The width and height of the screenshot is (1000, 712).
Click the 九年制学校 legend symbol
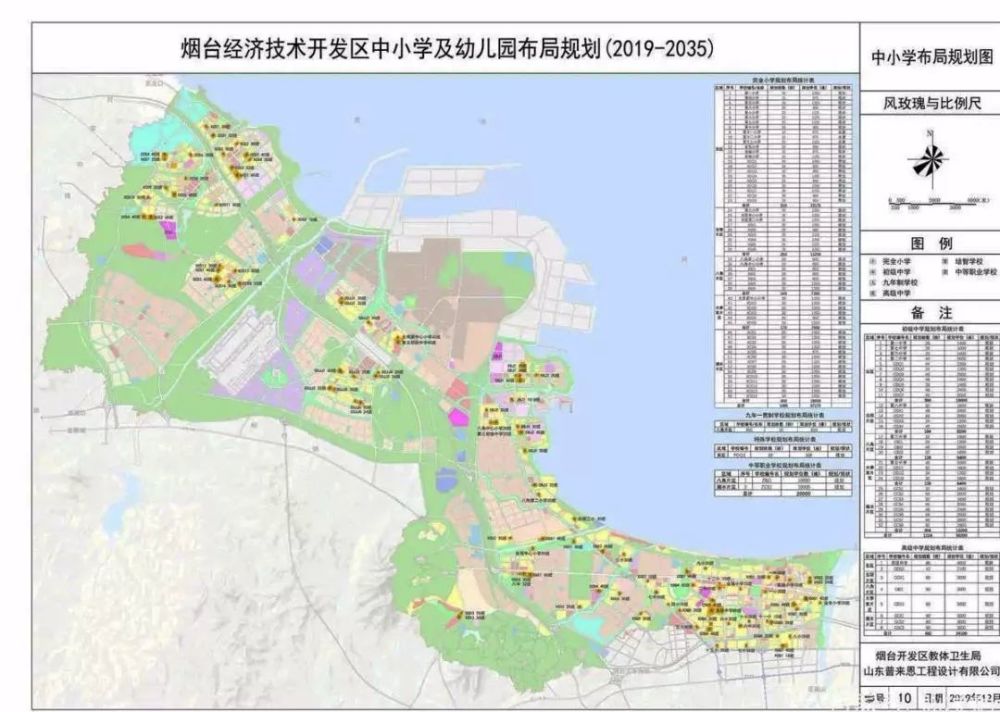pos(873,282)
